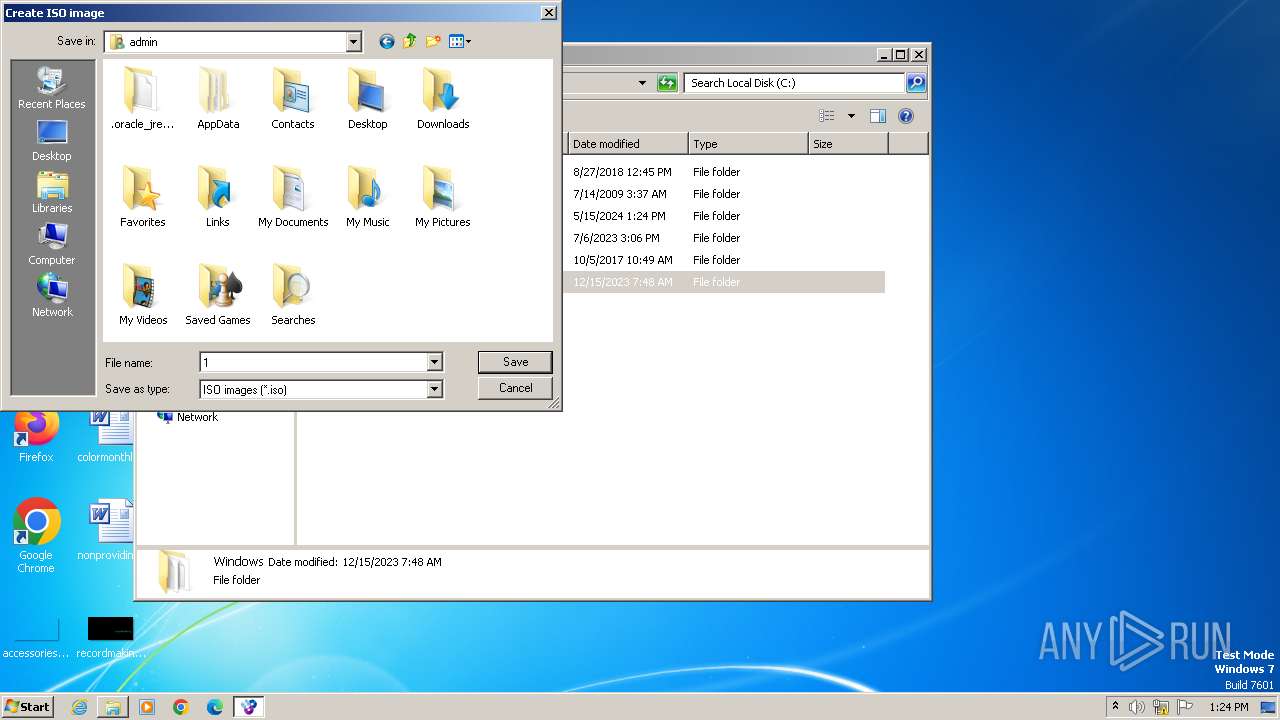Select row dated 5/15/2024 1:24 PM
The width and height of the screenshot is (1280, 720).
coord(725,216)
